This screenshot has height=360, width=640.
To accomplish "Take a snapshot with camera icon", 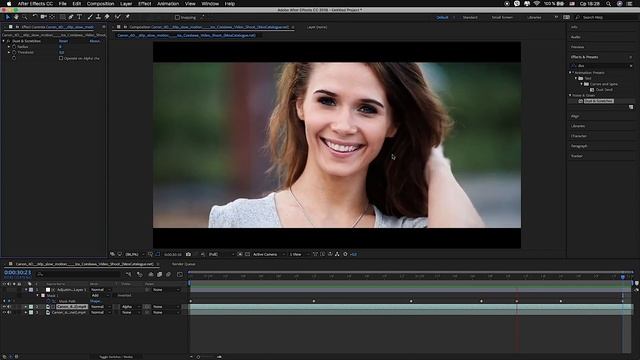I will (188, 254).
